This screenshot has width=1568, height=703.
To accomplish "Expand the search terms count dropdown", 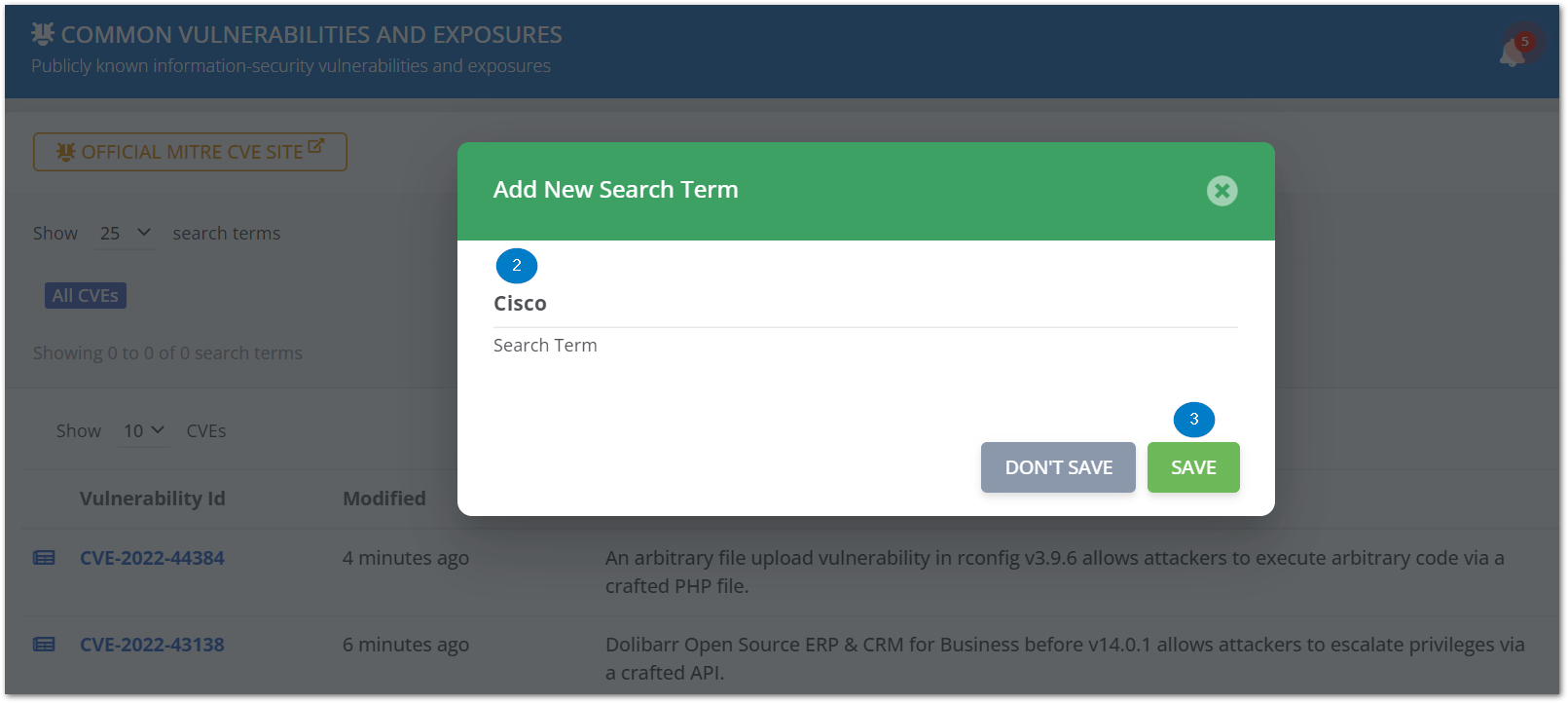I will coord(125,234).
